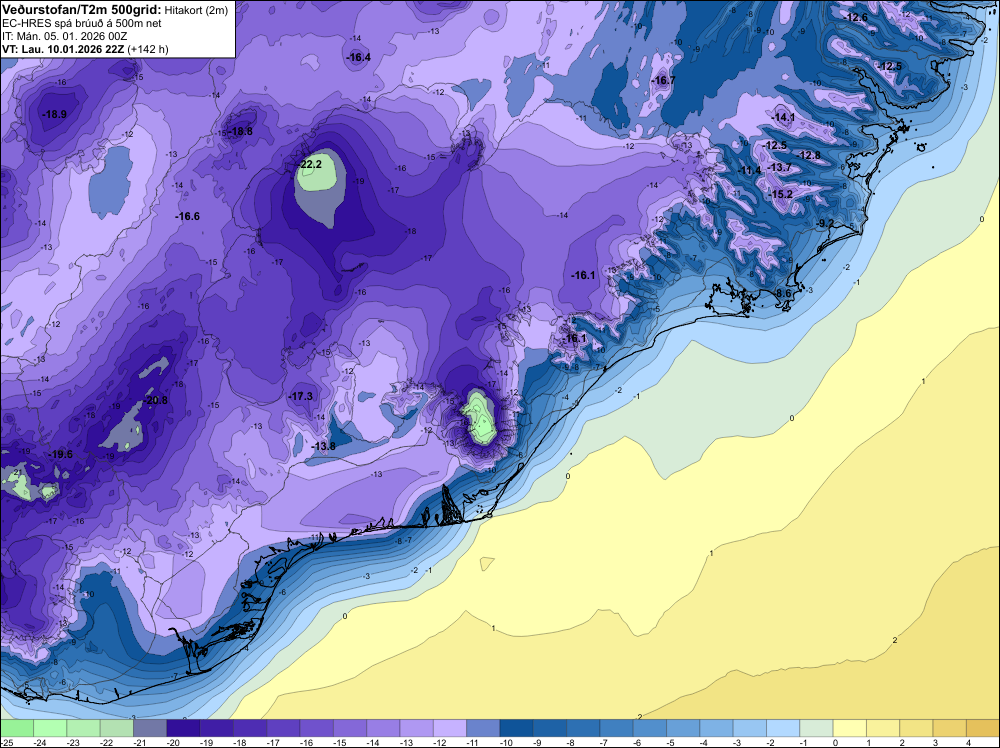Click the '0' legend scale label
The height and width of the screenshot is (748, 1000).
pos(835,742)
